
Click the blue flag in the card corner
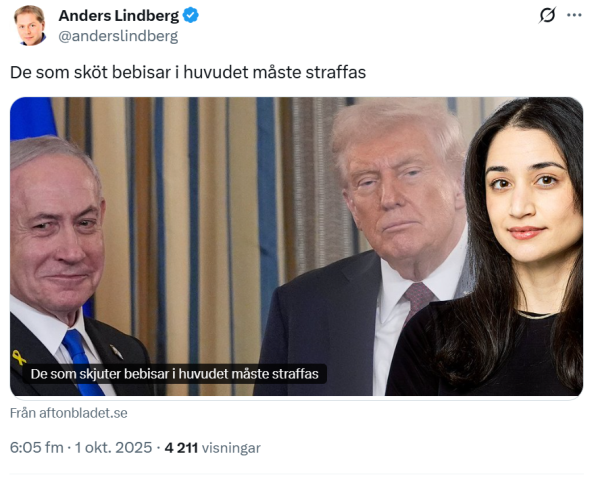tap(32, 119)
